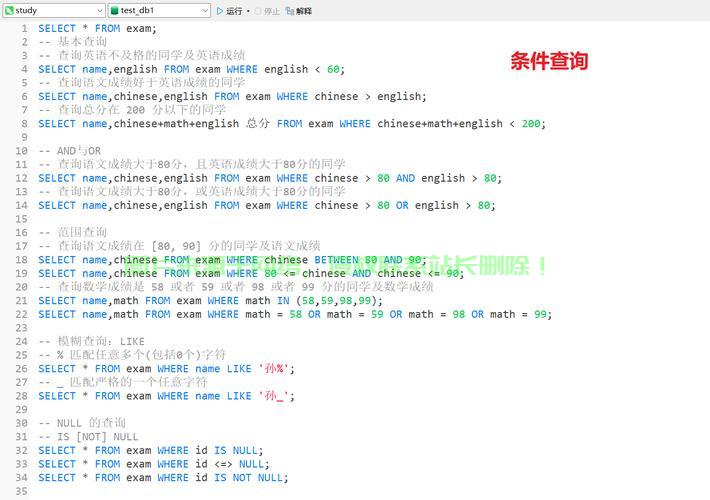The height and width of the screenshot is (500, 710).
Task: Click 'IS NULL' on line 32
Action: pos(236,450)
